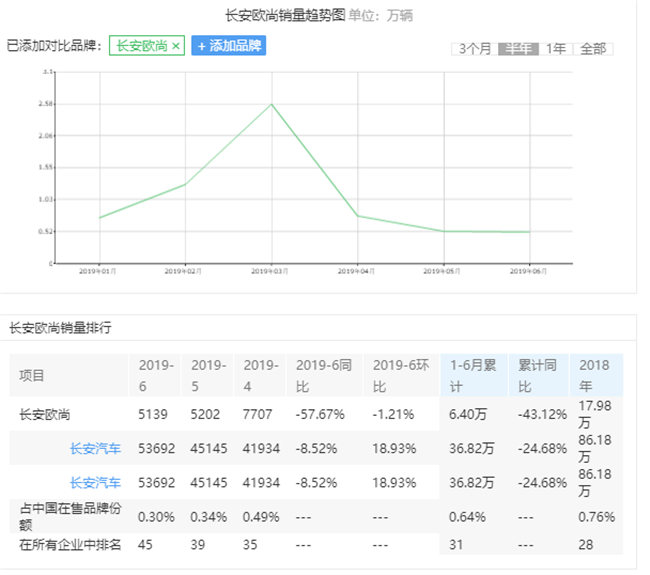The image size is (650, 575).
Task: Show 全部 time range data
Action: pos(593,49)
